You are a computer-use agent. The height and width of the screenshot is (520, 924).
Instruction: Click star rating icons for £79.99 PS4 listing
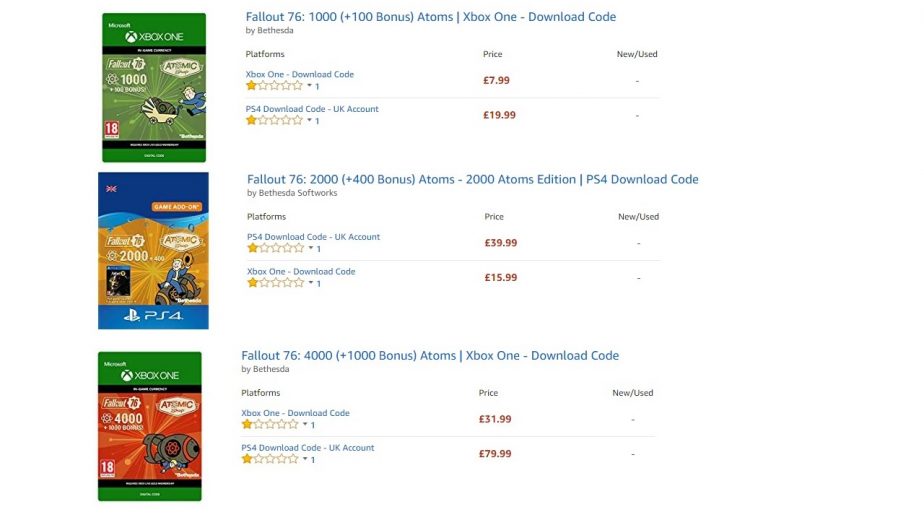click(x=269, y=459)
